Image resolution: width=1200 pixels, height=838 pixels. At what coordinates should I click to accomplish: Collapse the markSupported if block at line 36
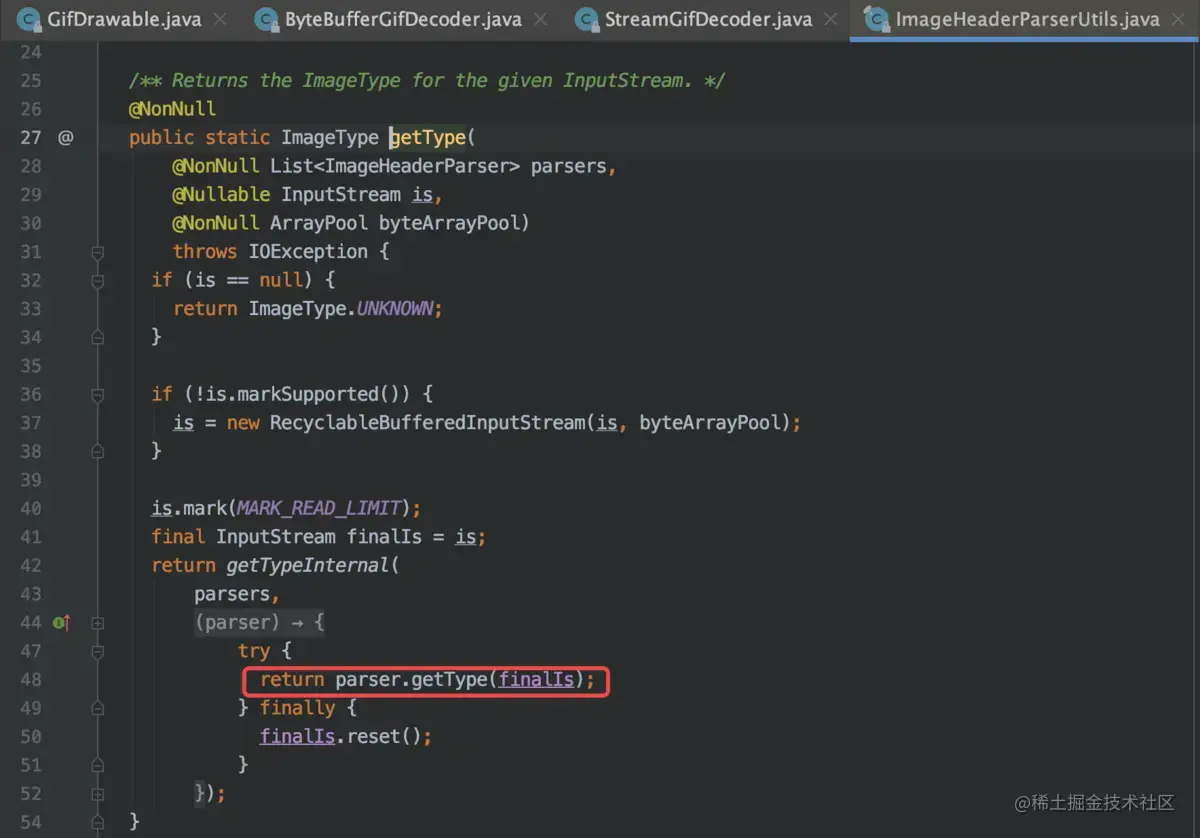pyautogui.click(x=97, y=394)
